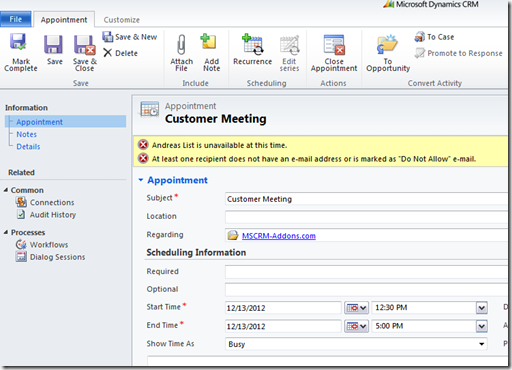This screenshot has width=512, height=370.
Task: Click Save & New in ribbon
Action: coord(130,37)
